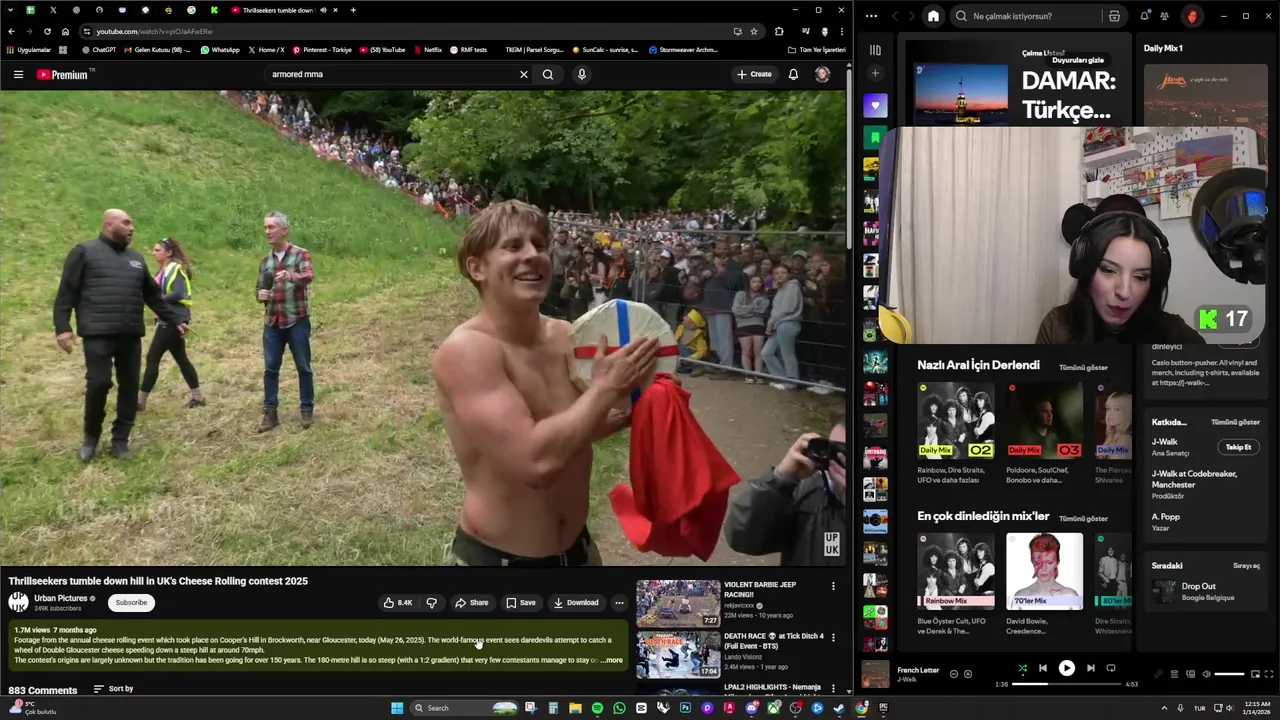This screenshot has width=1280, height=720.
Task: Save the video to a playlist
Action: tap(520, 603)
